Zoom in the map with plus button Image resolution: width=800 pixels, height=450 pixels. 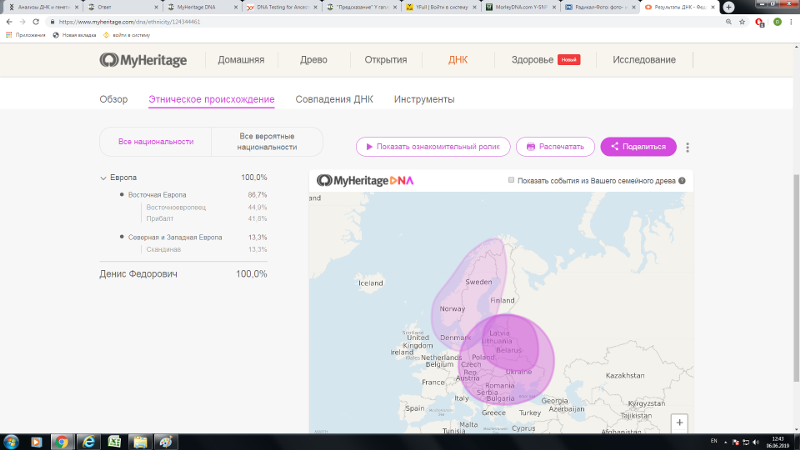679,422
